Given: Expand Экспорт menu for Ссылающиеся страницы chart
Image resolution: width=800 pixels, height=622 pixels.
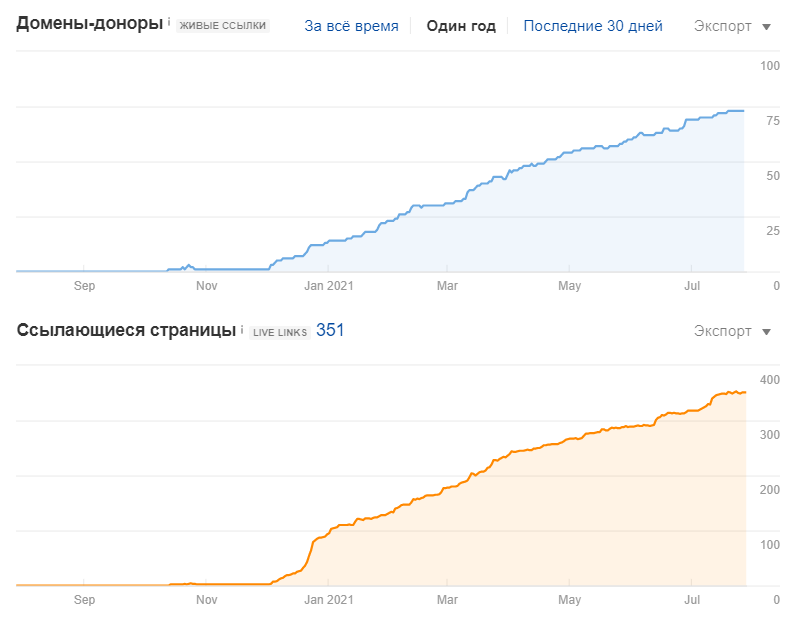Looking at the screenshot, I should (x=732, y=332).
